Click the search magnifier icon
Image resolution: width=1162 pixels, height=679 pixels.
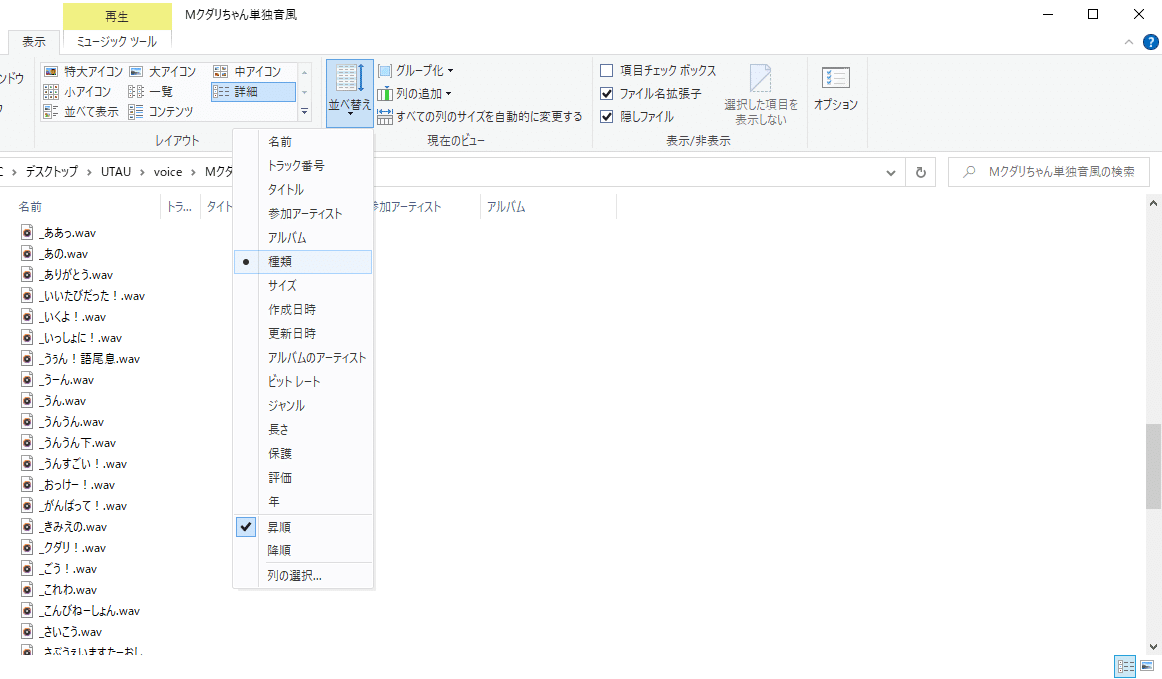click(x=969, y=172)
